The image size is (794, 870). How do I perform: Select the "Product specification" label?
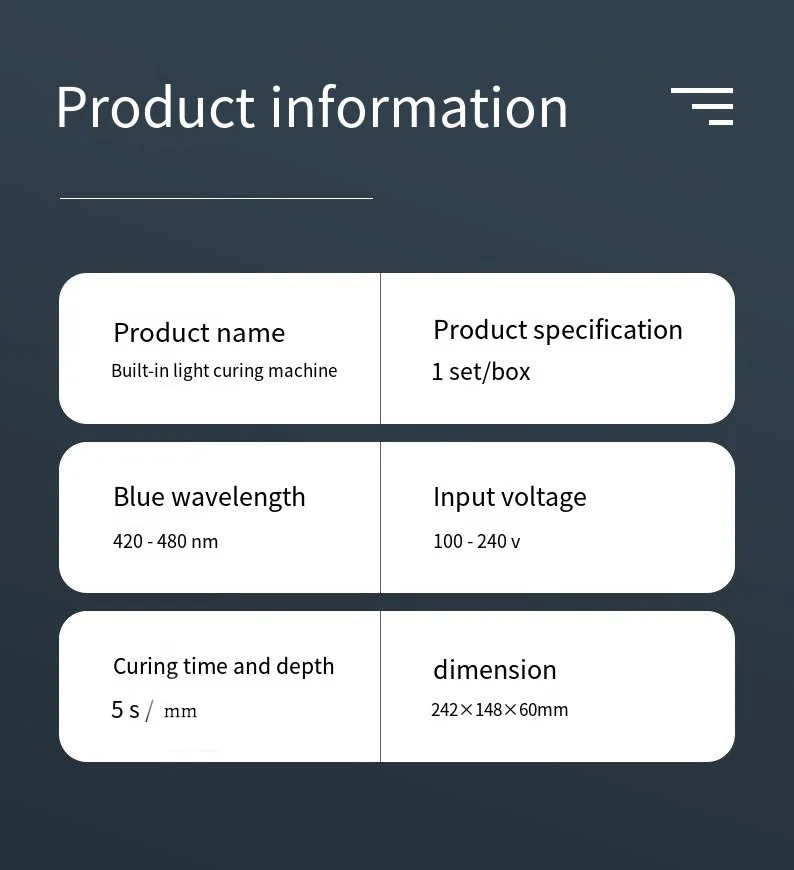(557, 330)
